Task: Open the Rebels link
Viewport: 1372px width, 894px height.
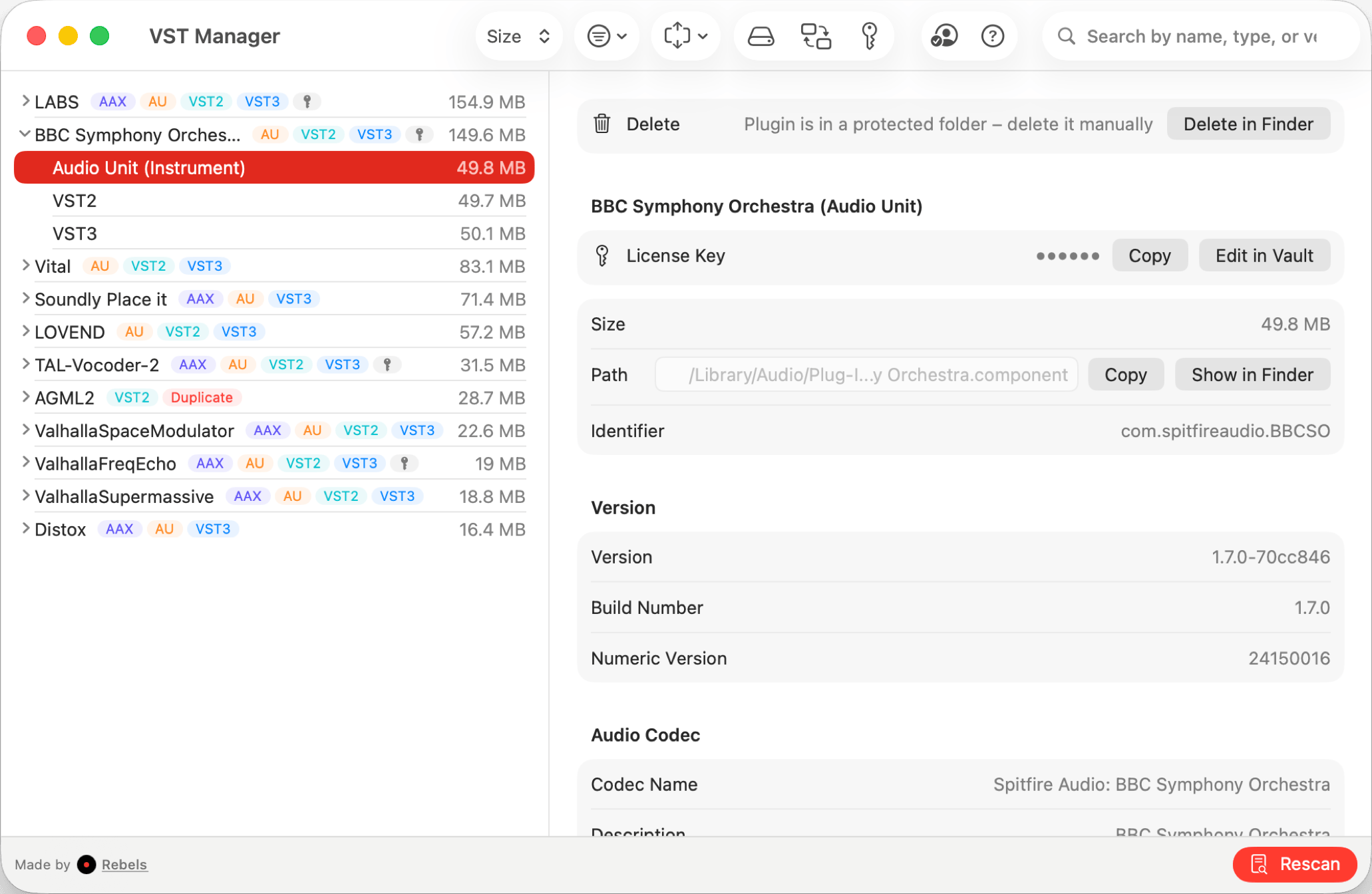Action: pyautogui.click(x=124, y=864)
